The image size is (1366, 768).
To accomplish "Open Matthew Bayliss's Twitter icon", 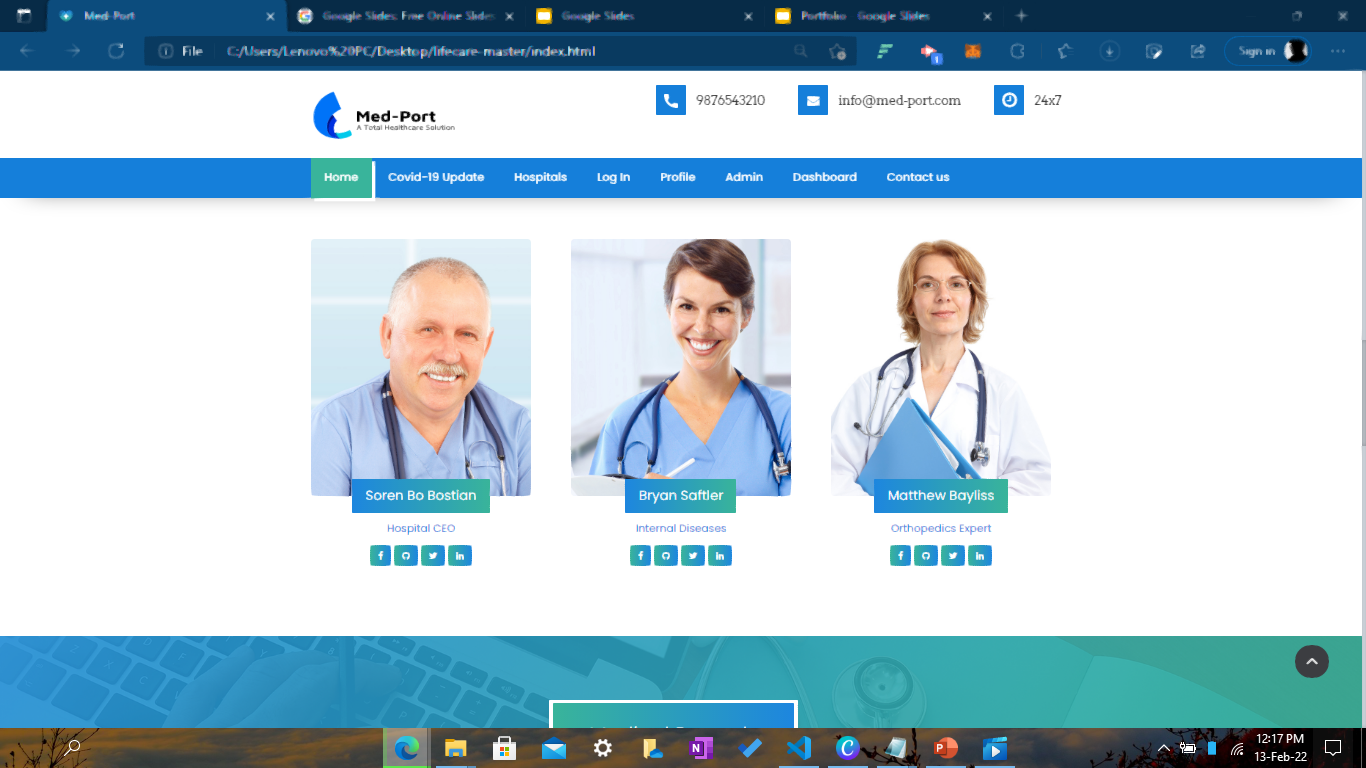I will point(953,555).
